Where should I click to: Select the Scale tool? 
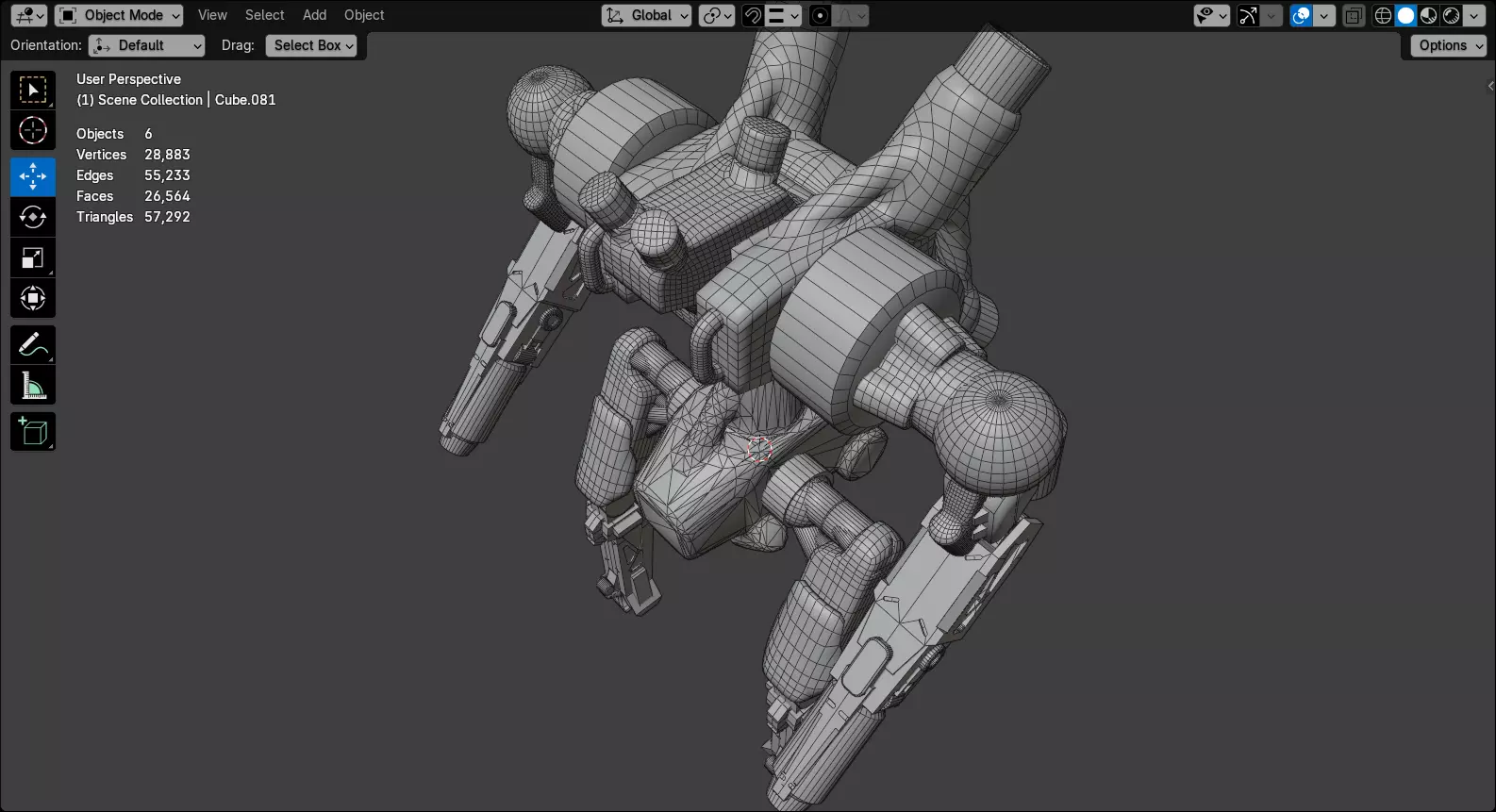[33, 257]
